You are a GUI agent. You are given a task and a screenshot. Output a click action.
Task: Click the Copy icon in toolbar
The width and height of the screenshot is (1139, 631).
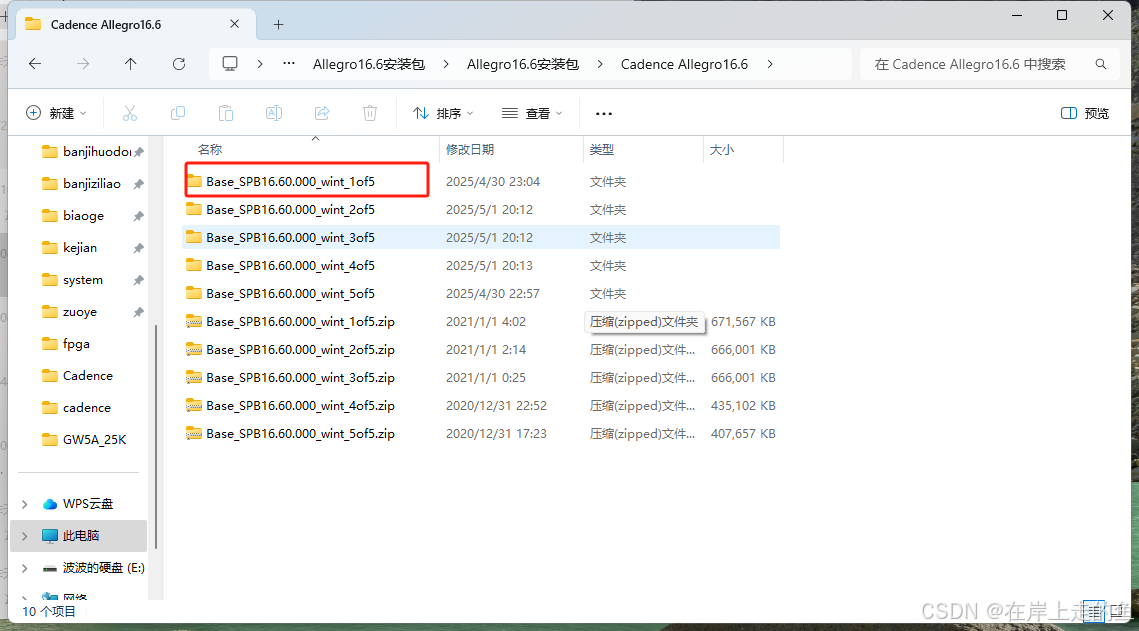(178, 113)
